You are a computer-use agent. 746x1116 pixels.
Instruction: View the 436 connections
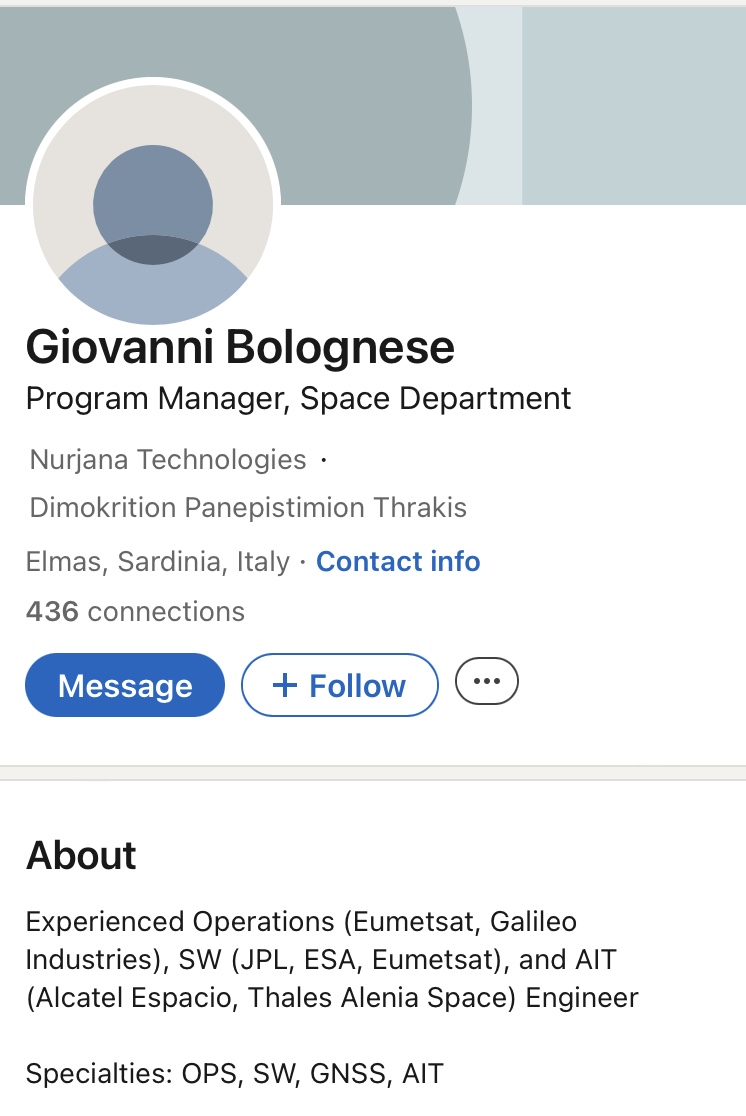coord(135,611)
